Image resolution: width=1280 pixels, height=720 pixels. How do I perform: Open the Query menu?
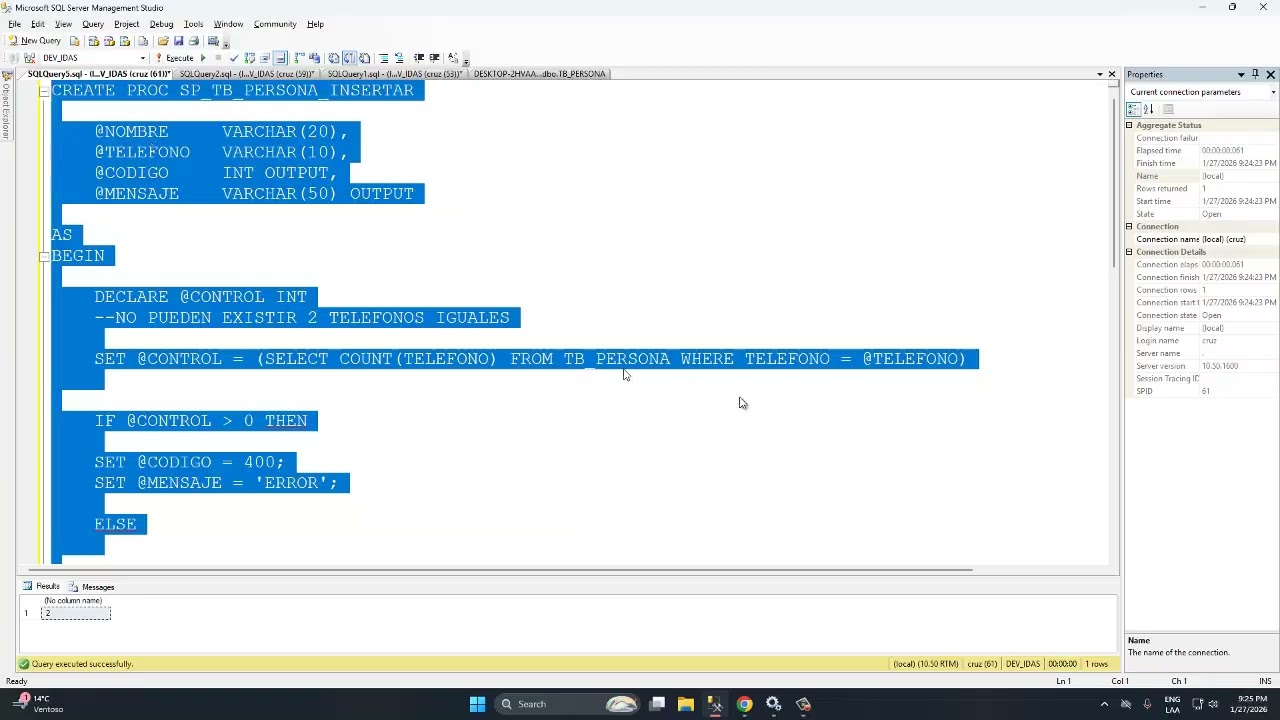93,24
